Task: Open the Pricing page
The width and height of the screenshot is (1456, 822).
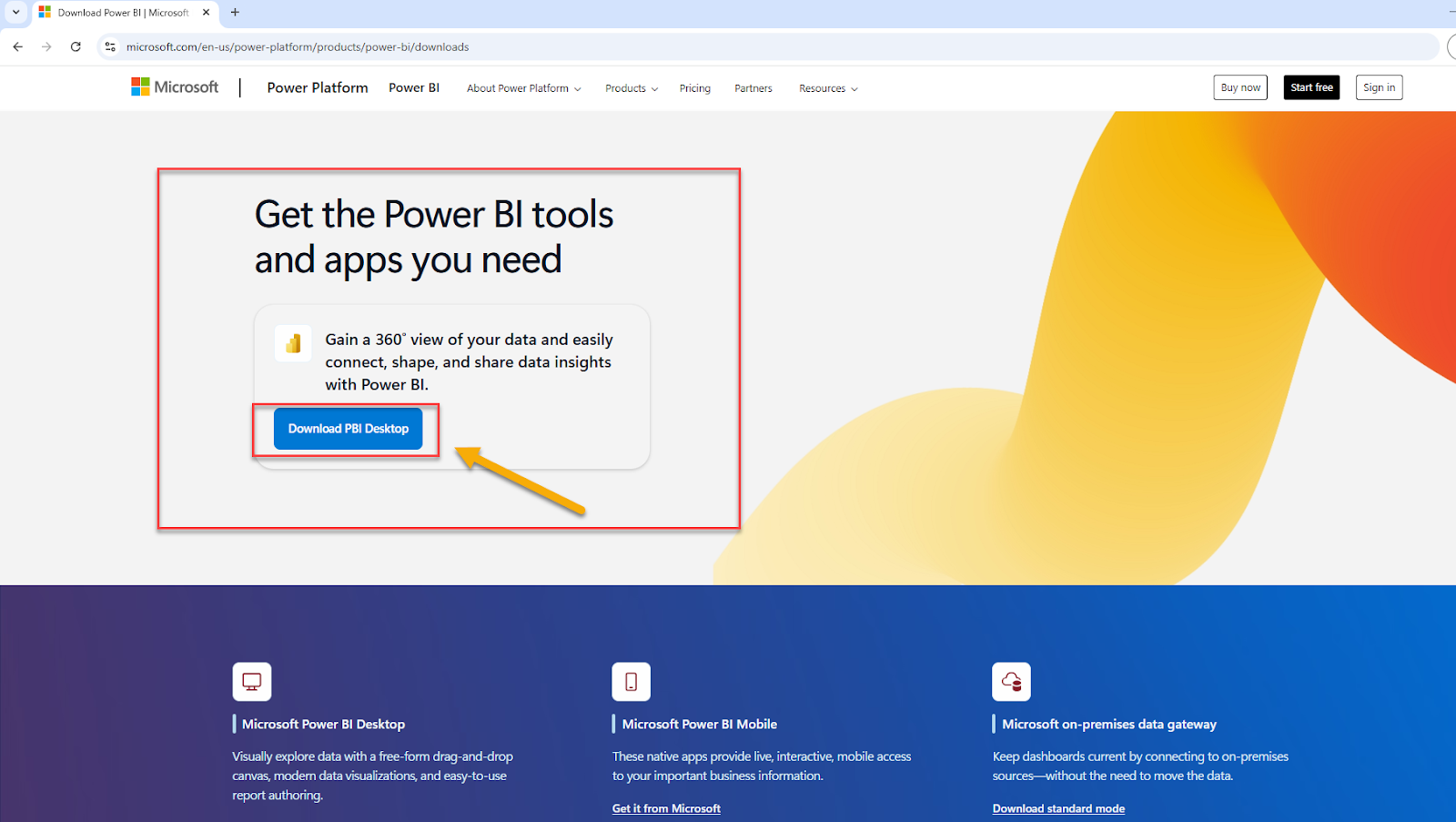Action: tap(695, 88)
